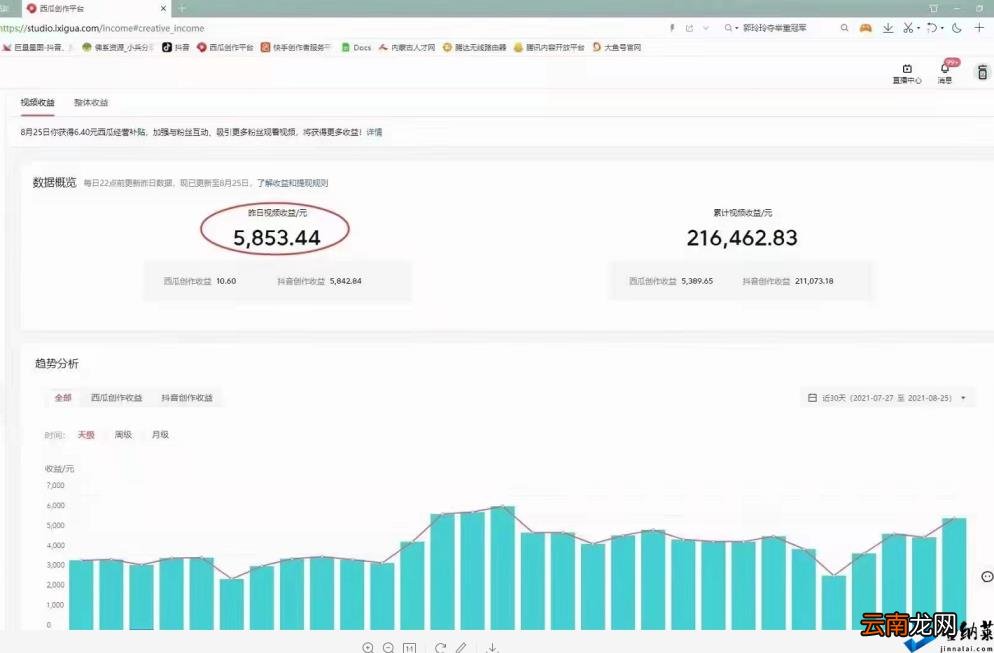Image resolution: width=994 pixels, height=653 pixels.
Task: Filter trend chart by 西瓜创作收益 tab
Action: point(116,398)
